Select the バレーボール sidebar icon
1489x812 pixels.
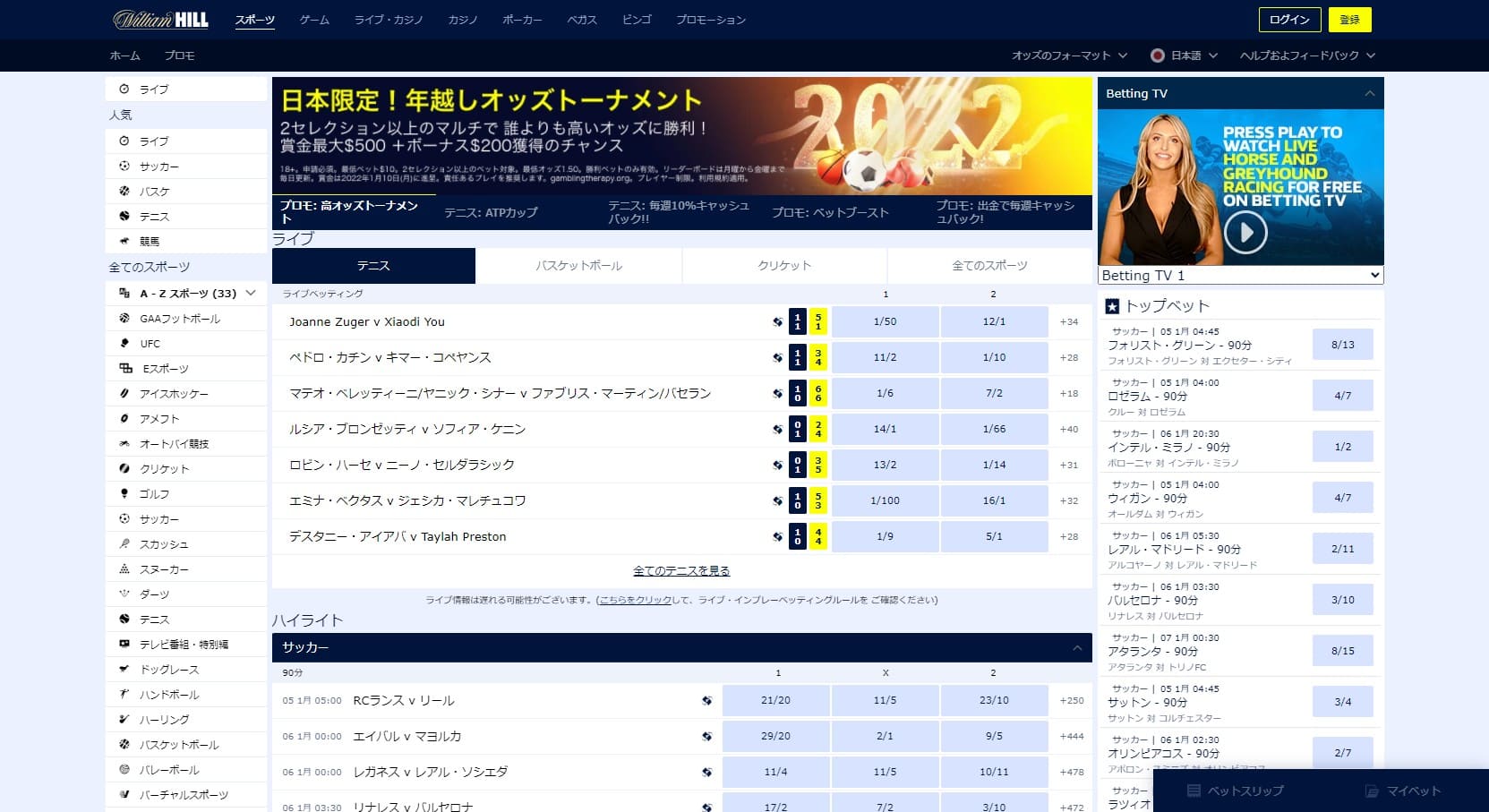tap(124, 769)
